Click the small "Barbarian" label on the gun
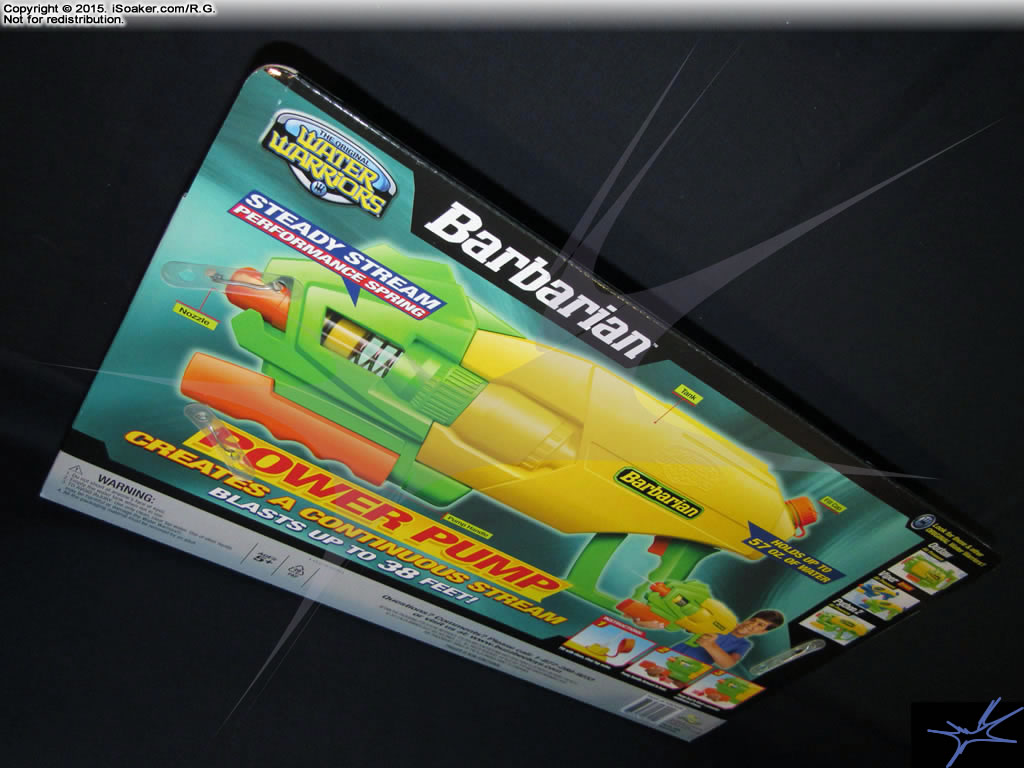Image resolution: width=1024 pixels, height=768 pixels. tap(658, 492)
